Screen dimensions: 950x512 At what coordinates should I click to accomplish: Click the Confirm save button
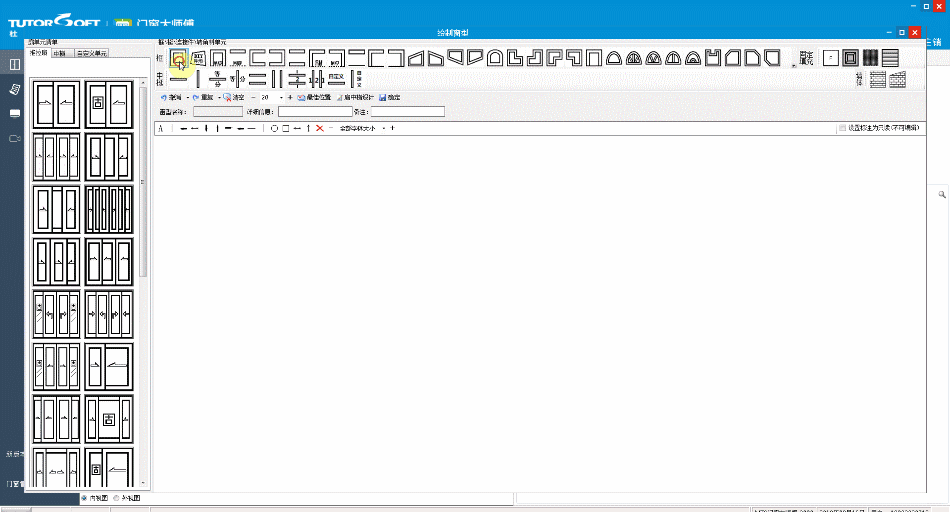(x=390, y=98)
